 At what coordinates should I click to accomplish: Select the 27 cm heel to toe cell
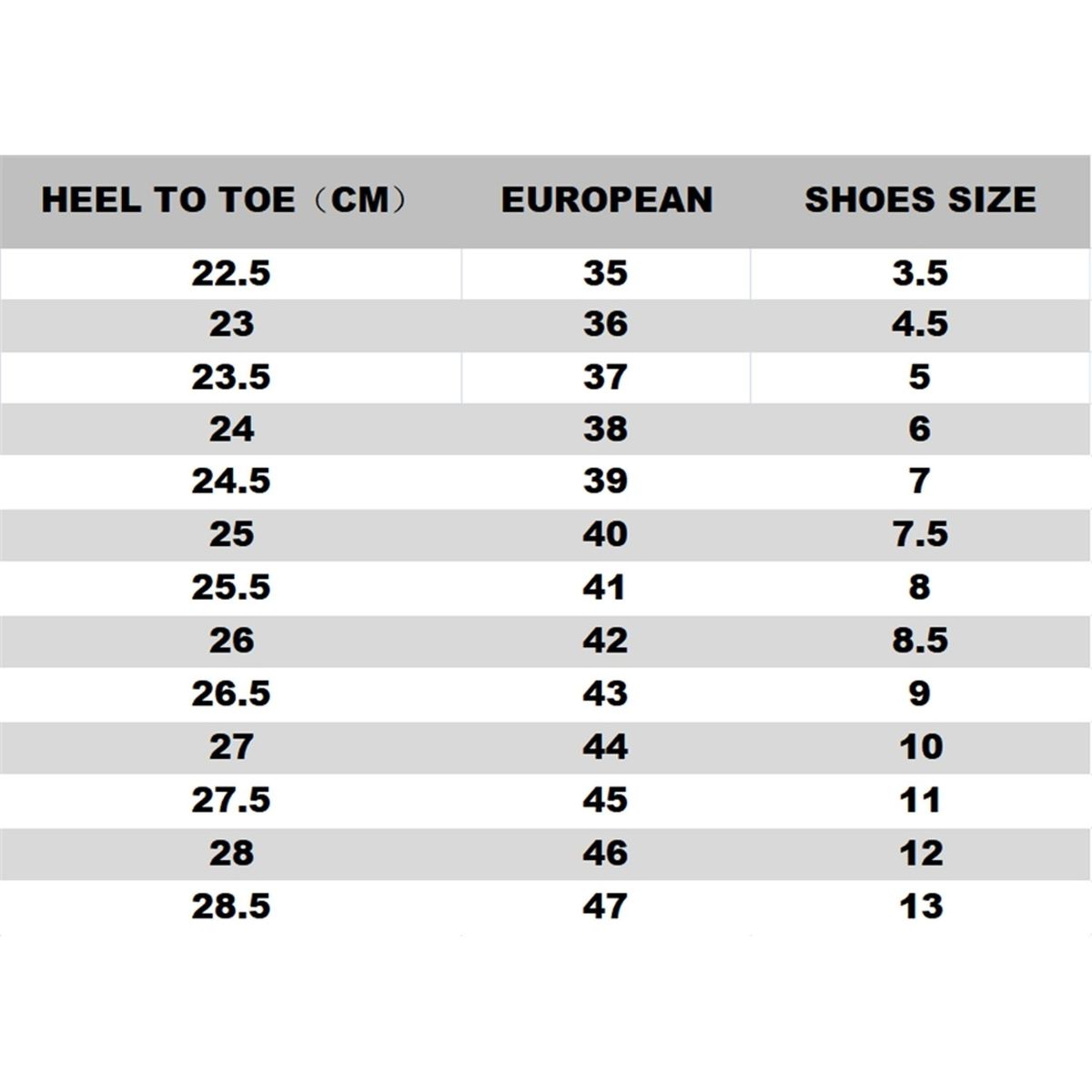[x=231, y=747]
